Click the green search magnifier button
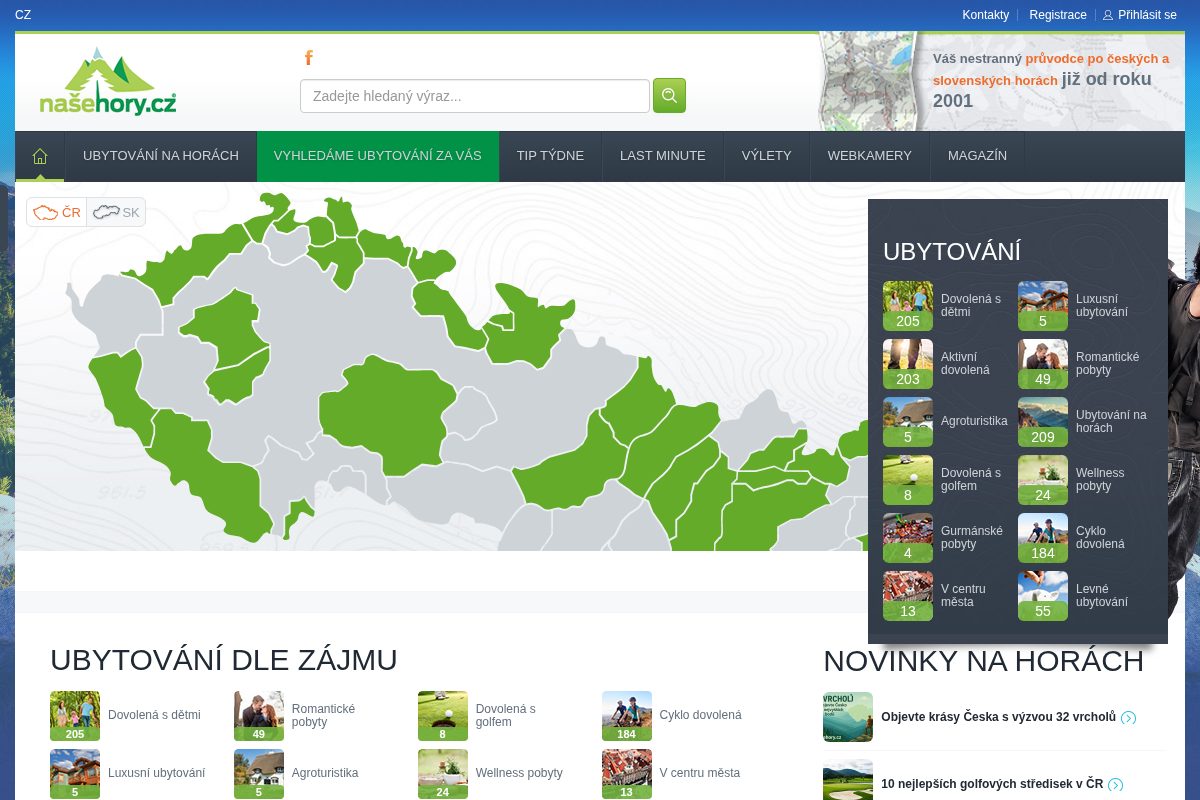This screenshot has width=1200, height=800. 669,96
